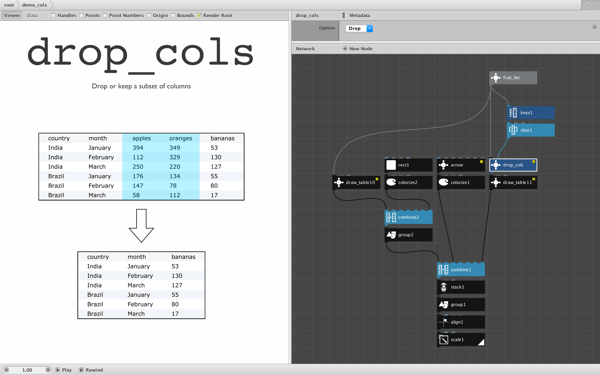Step frame forward with right arrow
The image size is (600, 375).
tap(48, 370)
